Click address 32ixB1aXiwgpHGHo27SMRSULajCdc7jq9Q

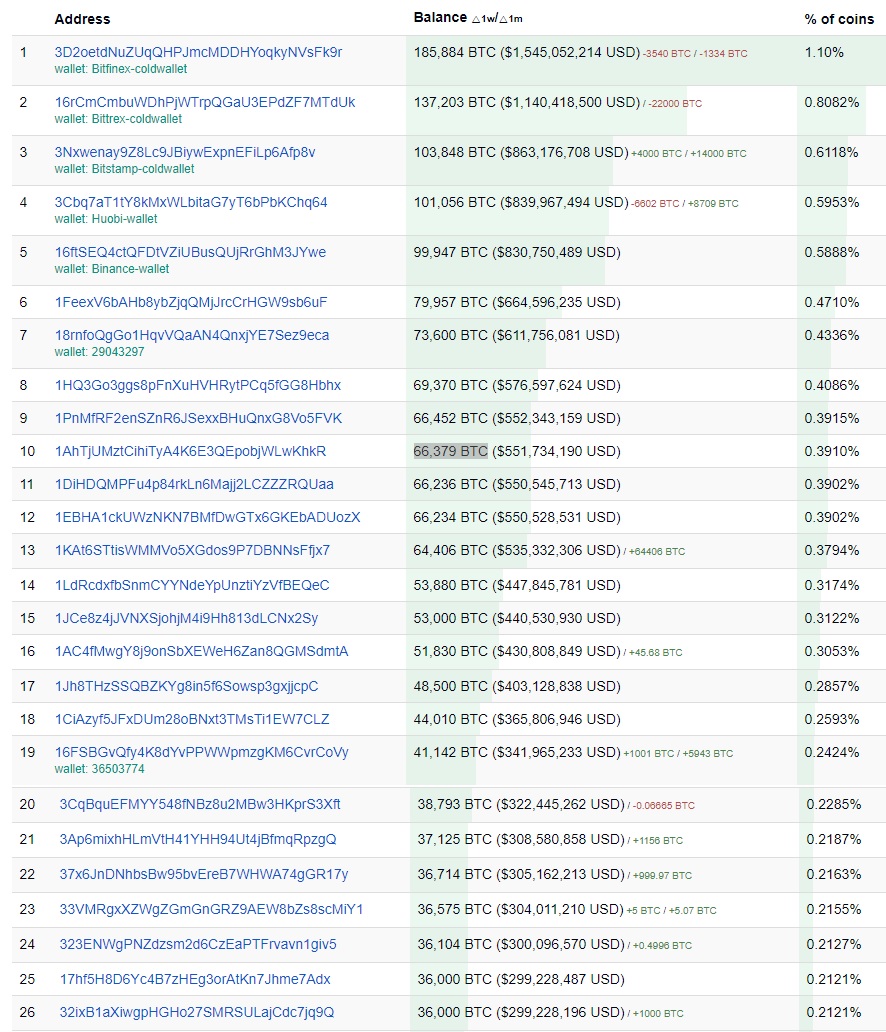pos(197,1012)
